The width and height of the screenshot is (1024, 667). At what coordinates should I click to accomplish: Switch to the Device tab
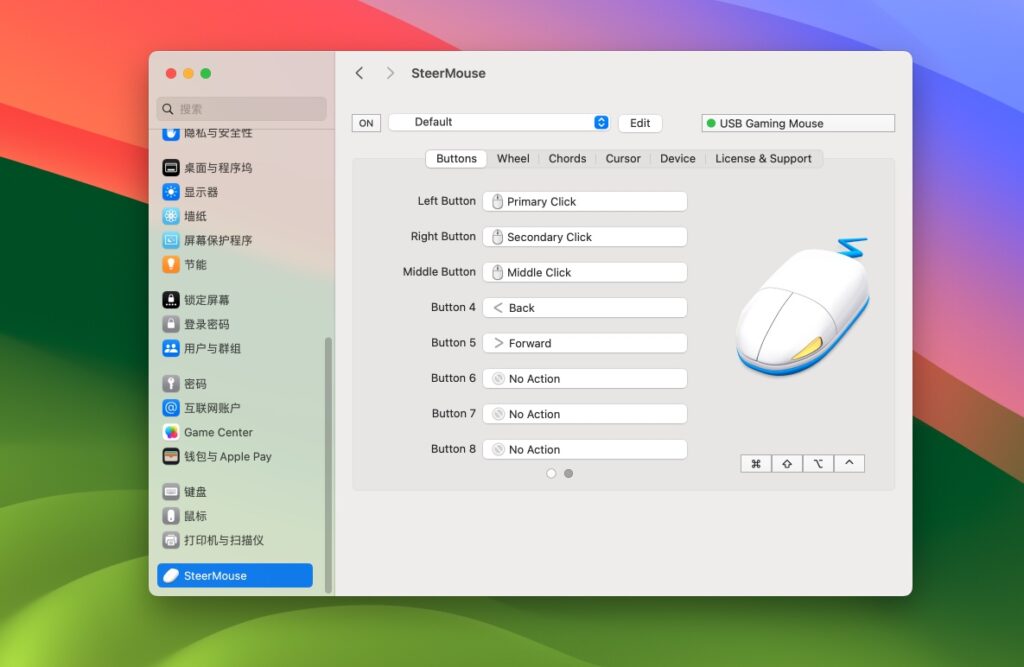678,158
